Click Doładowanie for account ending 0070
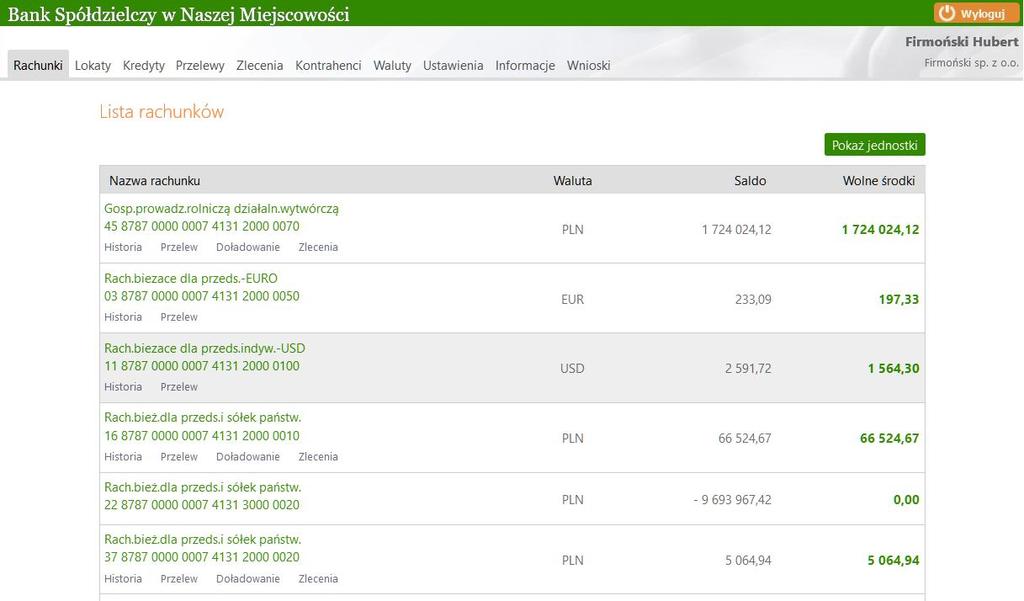 tap(248, 247)
